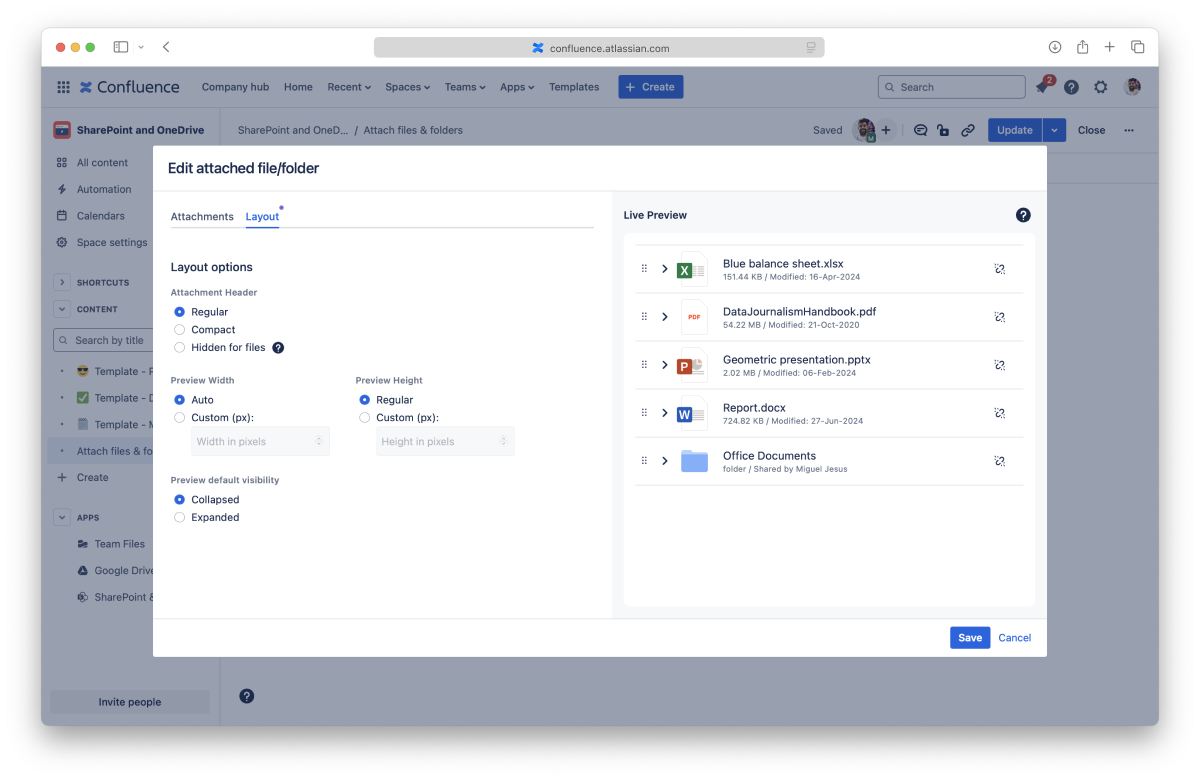Click the unlink icon for Geometric presentation.pptx
1200x781 pixels.
[999, 365]
